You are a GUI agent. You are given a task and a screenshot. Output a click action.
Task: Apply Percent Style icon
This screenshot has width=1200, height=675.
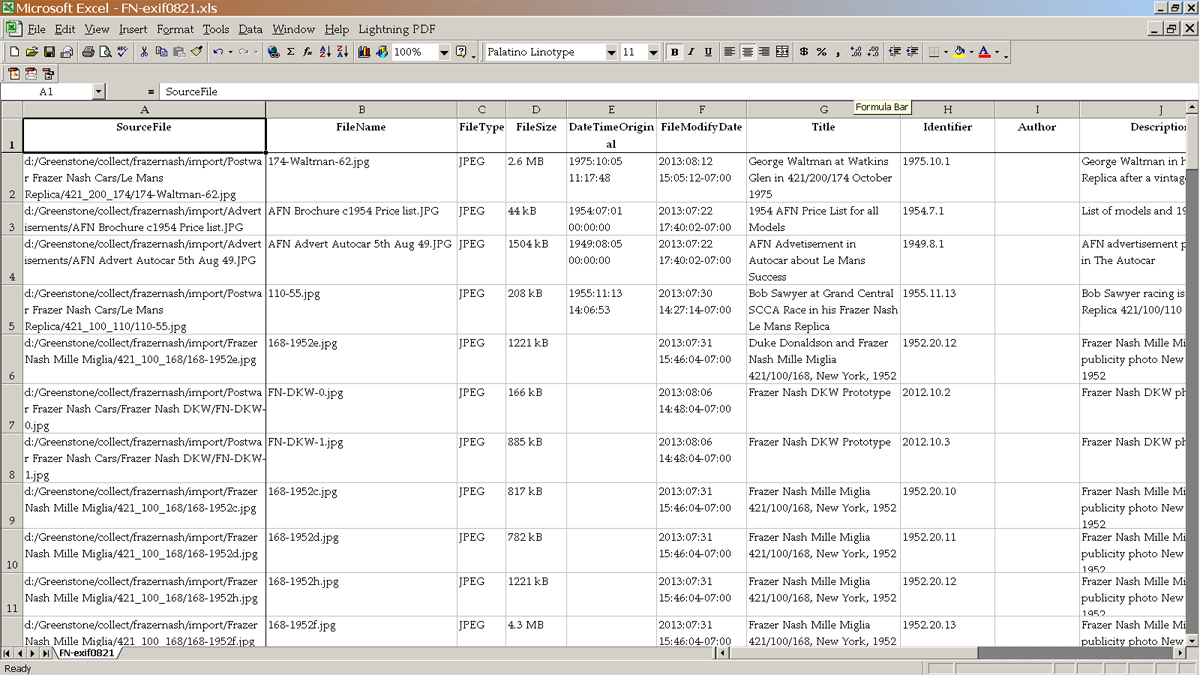[822, 52]
